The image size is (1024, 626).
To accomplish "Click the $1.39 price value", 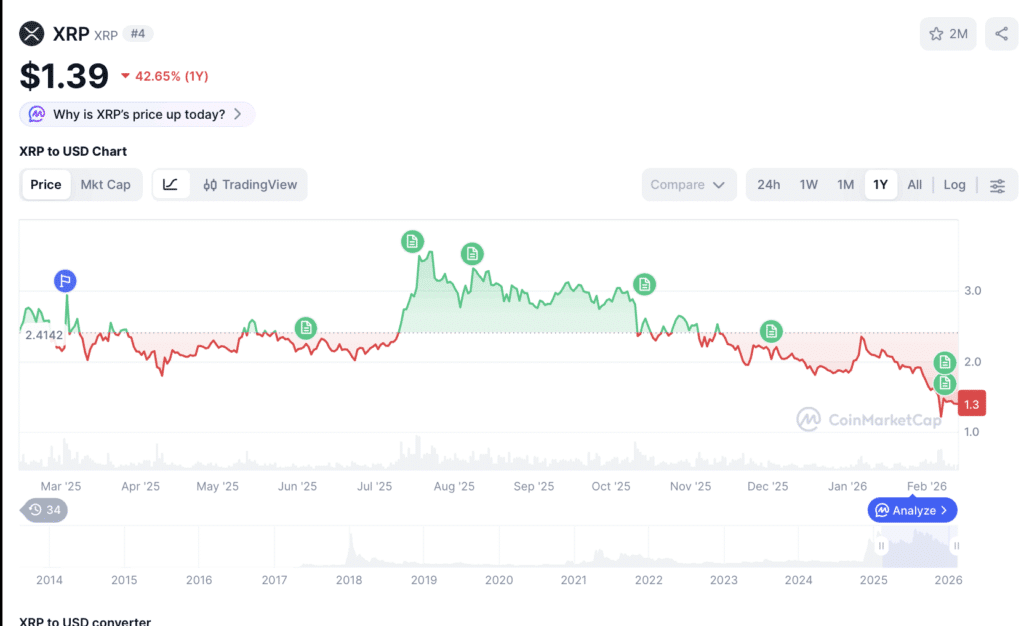I will click(x=64, y=76).
